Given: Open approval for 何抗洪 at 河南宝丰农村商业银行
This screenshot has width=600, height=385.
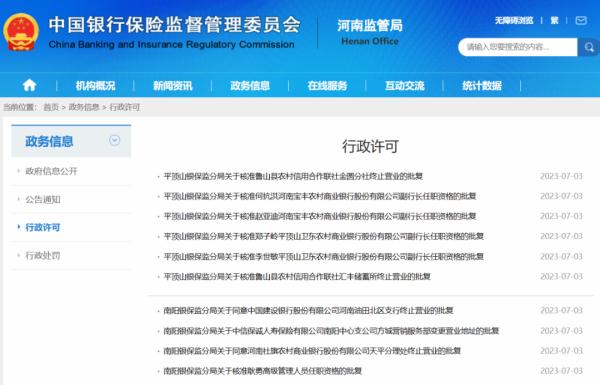Looking at the screenshot, I should (x=320, y=196).
